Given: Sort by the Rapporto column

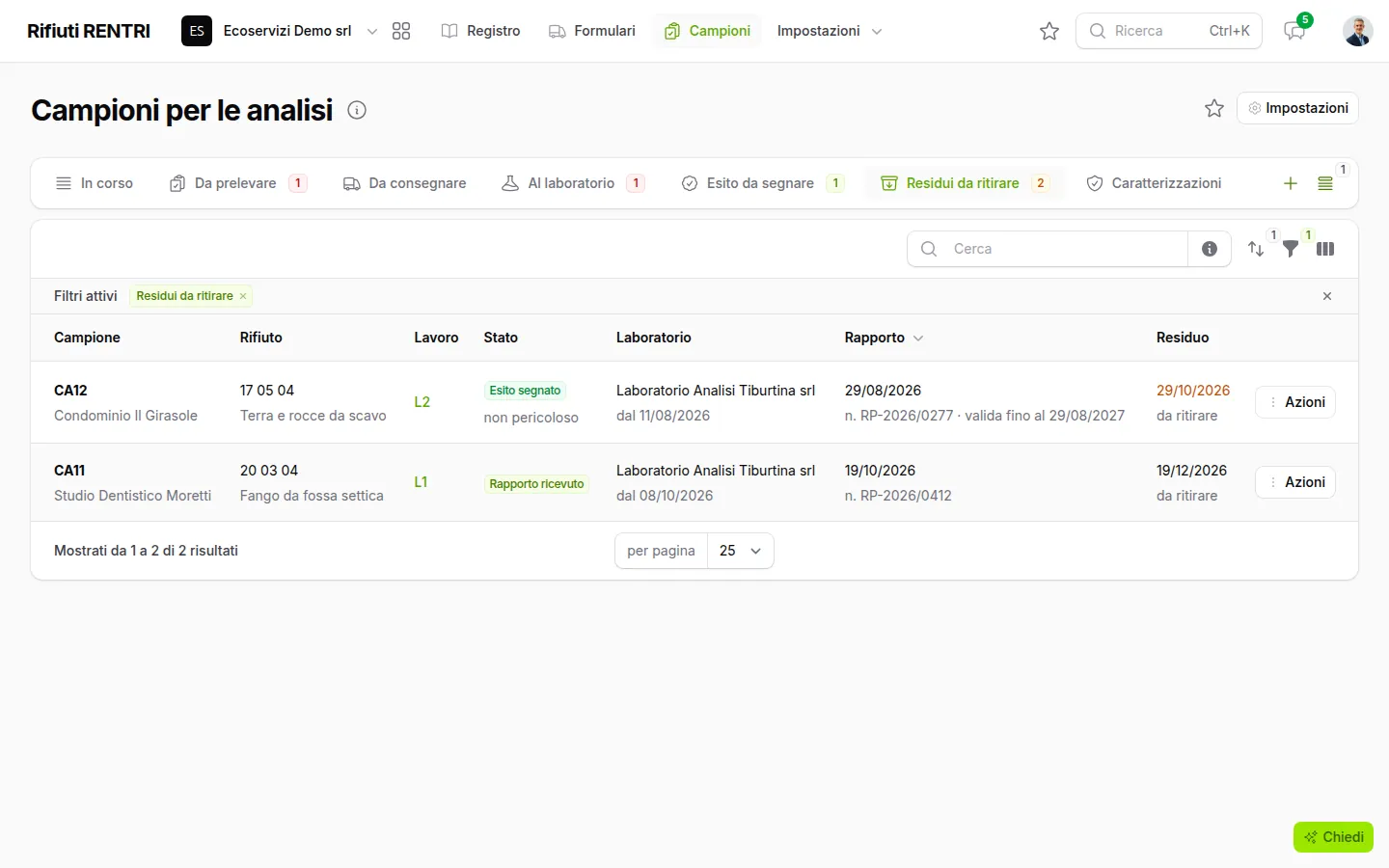Looking at the screenshot, I should tap(884, 338).
